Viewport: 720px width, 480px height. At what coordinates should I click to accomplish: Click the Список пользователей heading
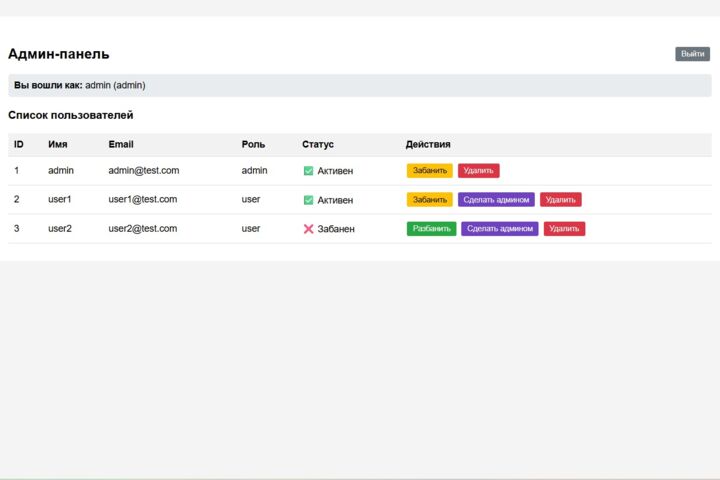click(x=71, y=115)
